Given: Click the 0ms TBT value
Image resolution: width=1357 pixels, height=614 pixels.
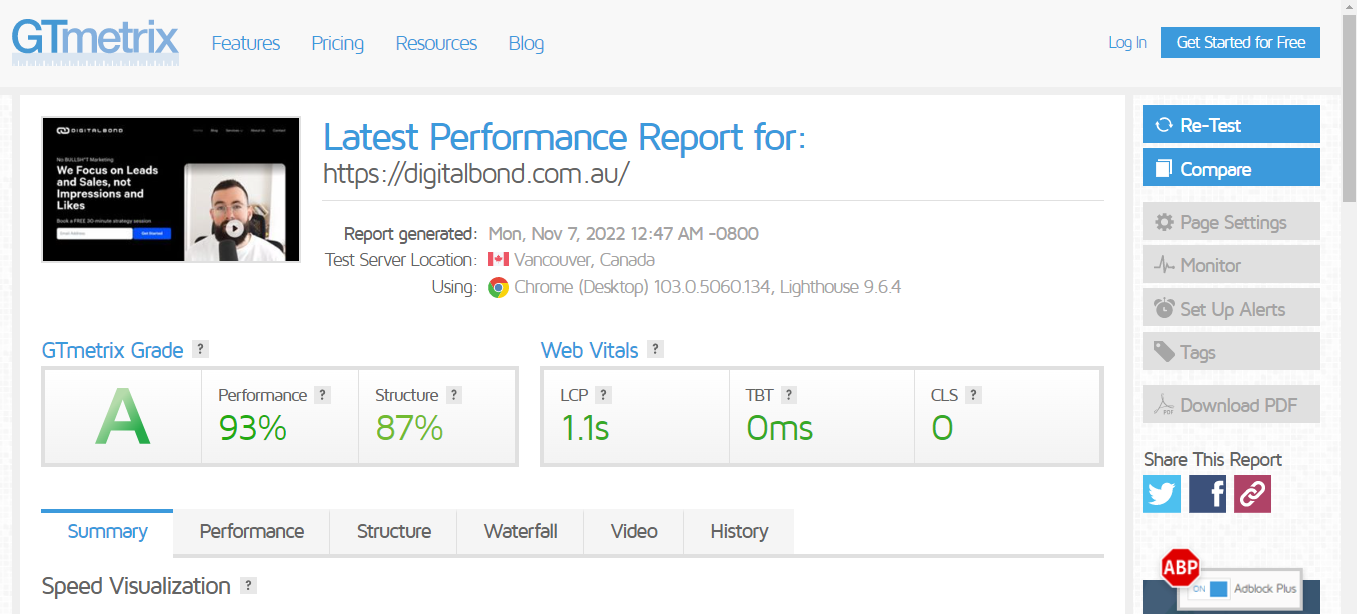Looking at the screenshot, I should pos(780,428).
